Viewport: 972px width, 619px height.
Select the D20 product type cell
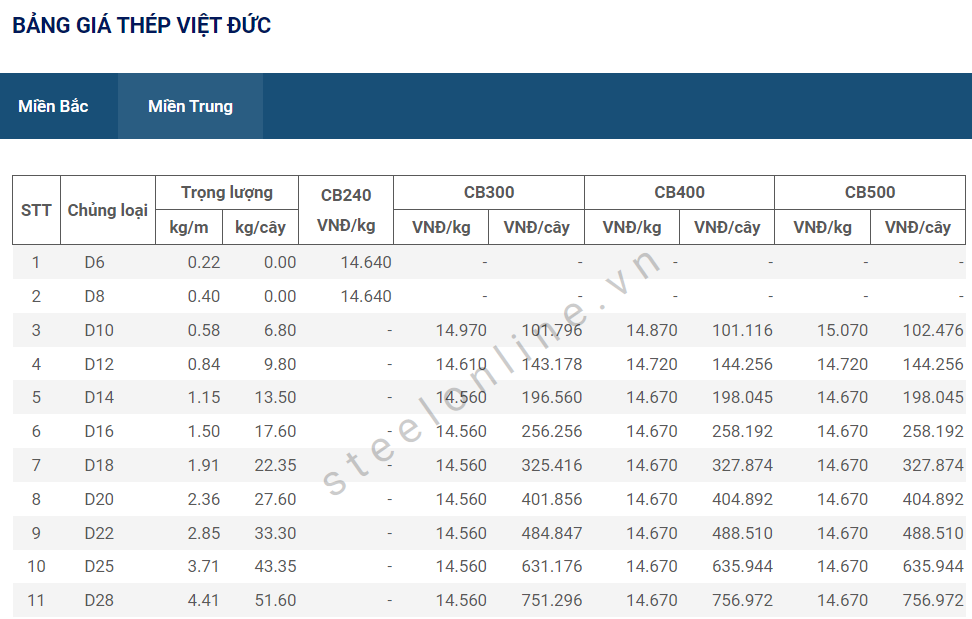(99, 499)
